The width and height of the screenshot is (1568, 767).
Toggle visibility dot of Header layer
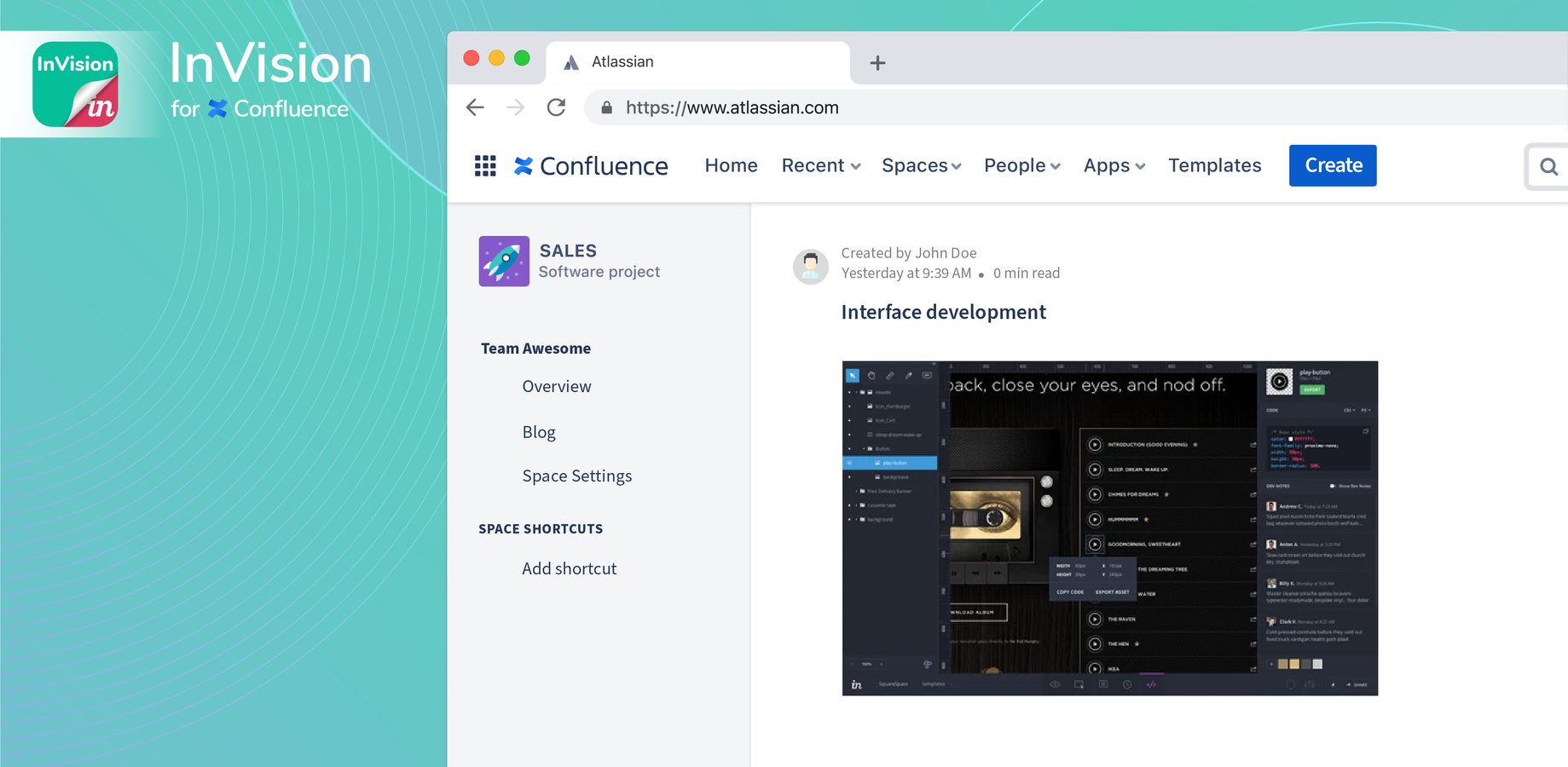(x=849, y=392)
